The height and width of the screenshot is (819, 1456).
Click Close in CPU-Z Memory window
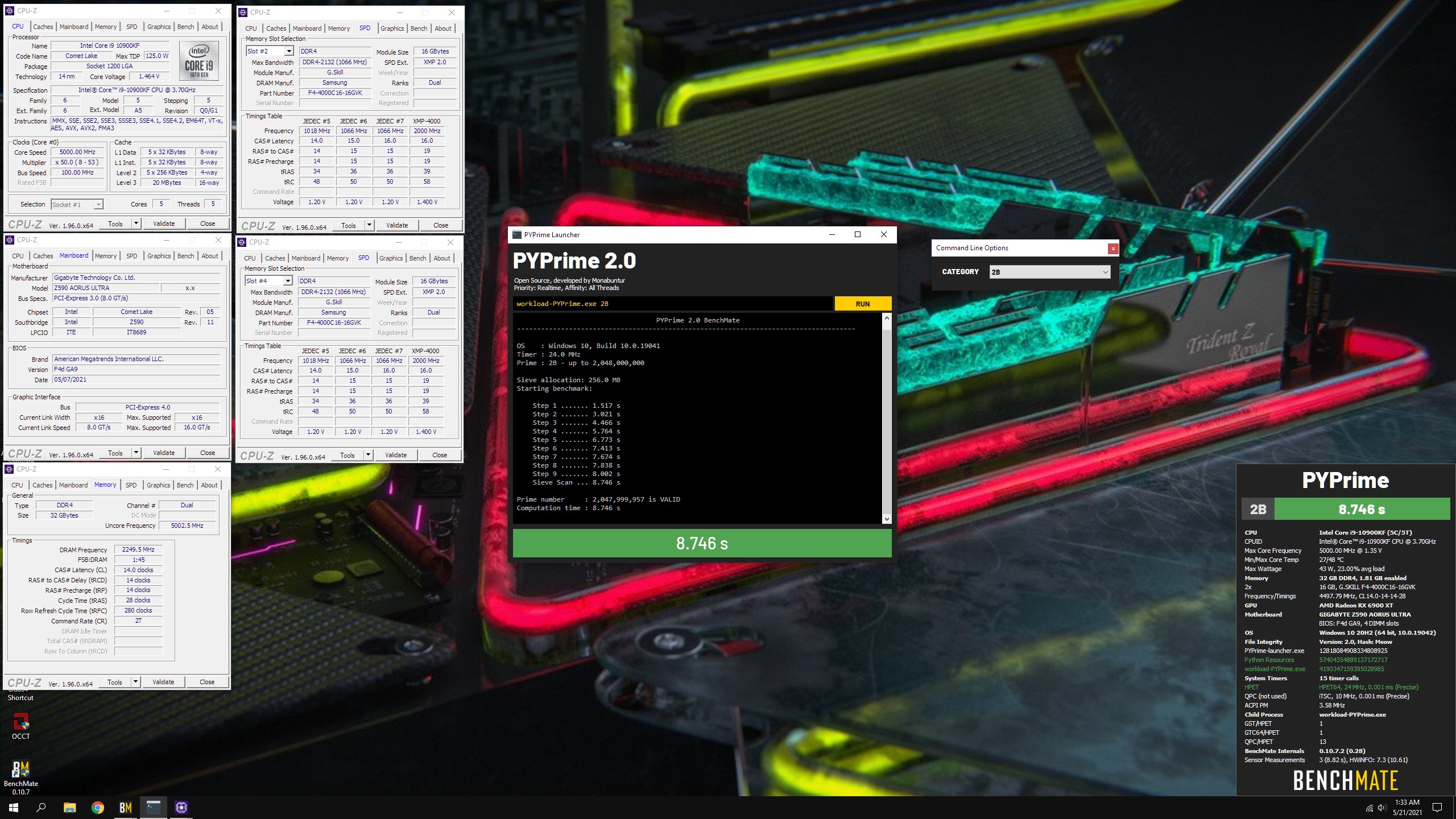coord(207,682)
